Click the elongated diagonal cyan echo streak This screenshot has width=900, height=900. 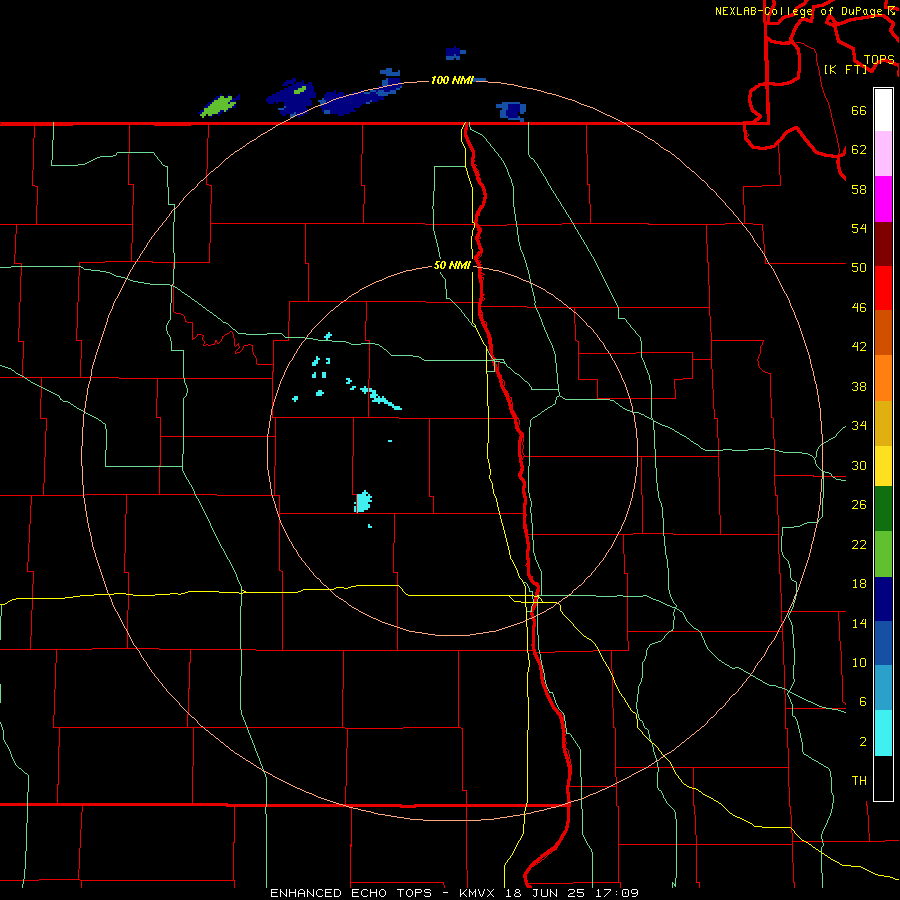(383, 398)
